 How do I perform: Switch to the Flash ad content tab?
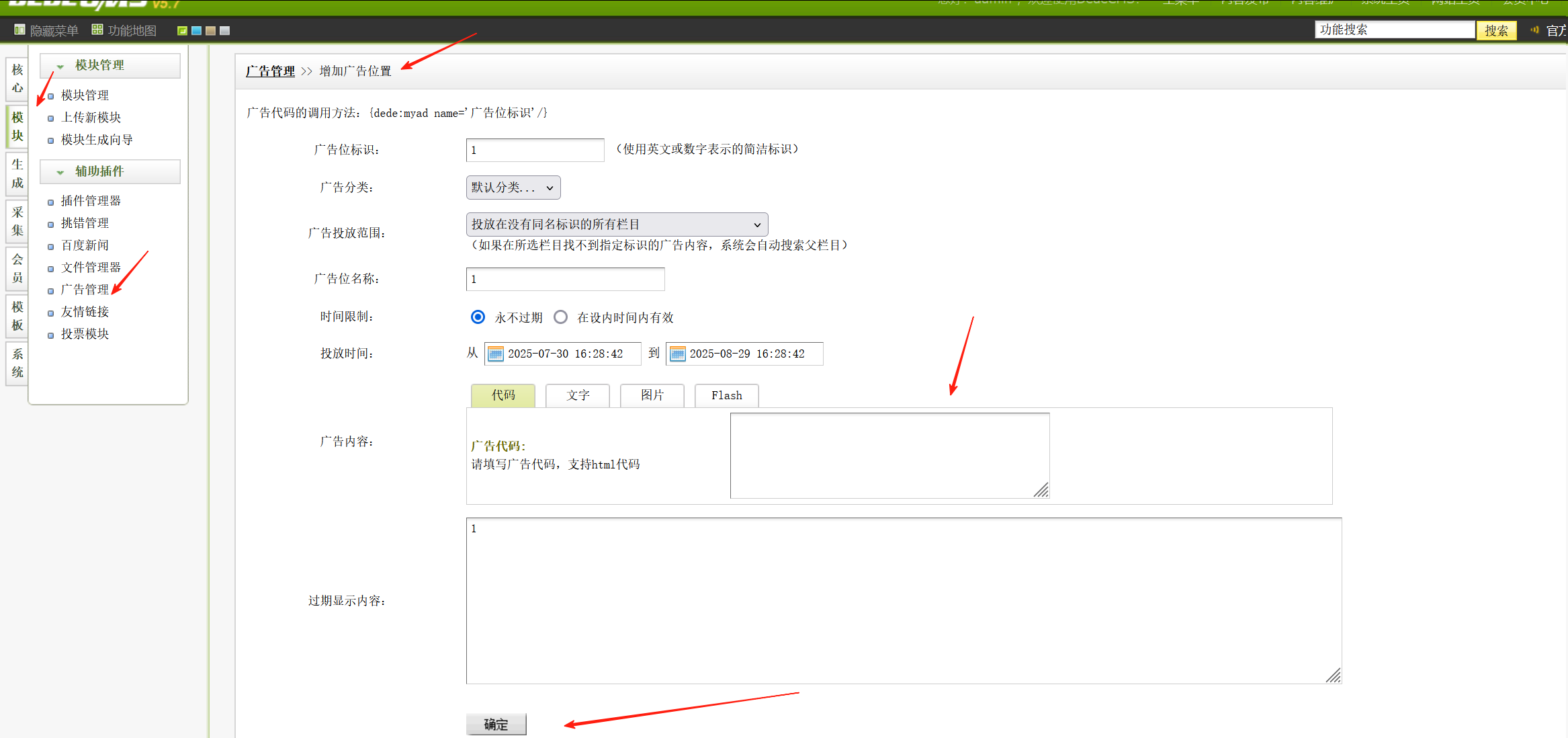pos(727,395)
